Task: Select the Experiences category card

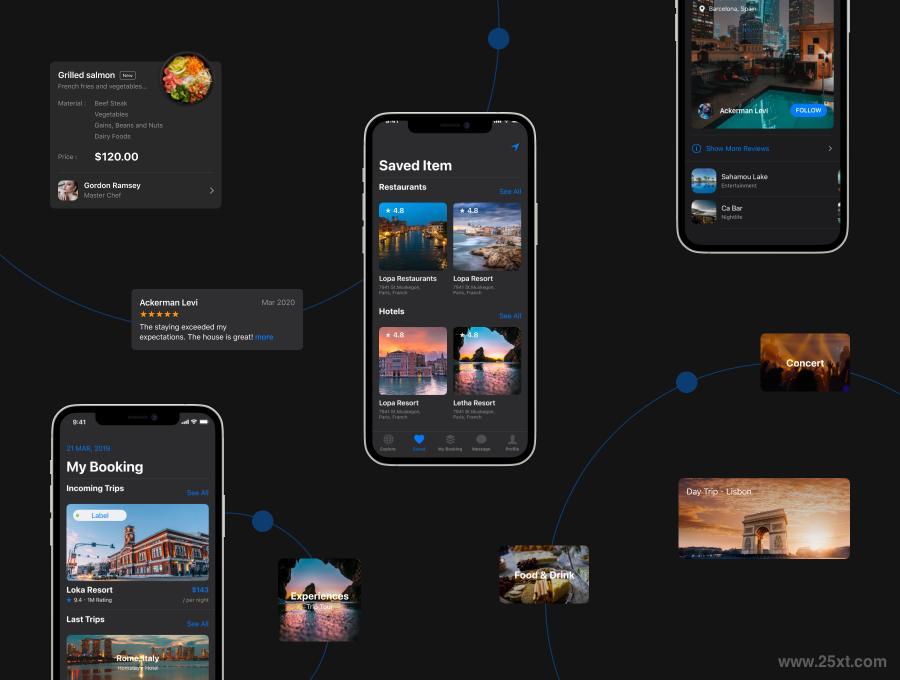Action: (320, 600)
